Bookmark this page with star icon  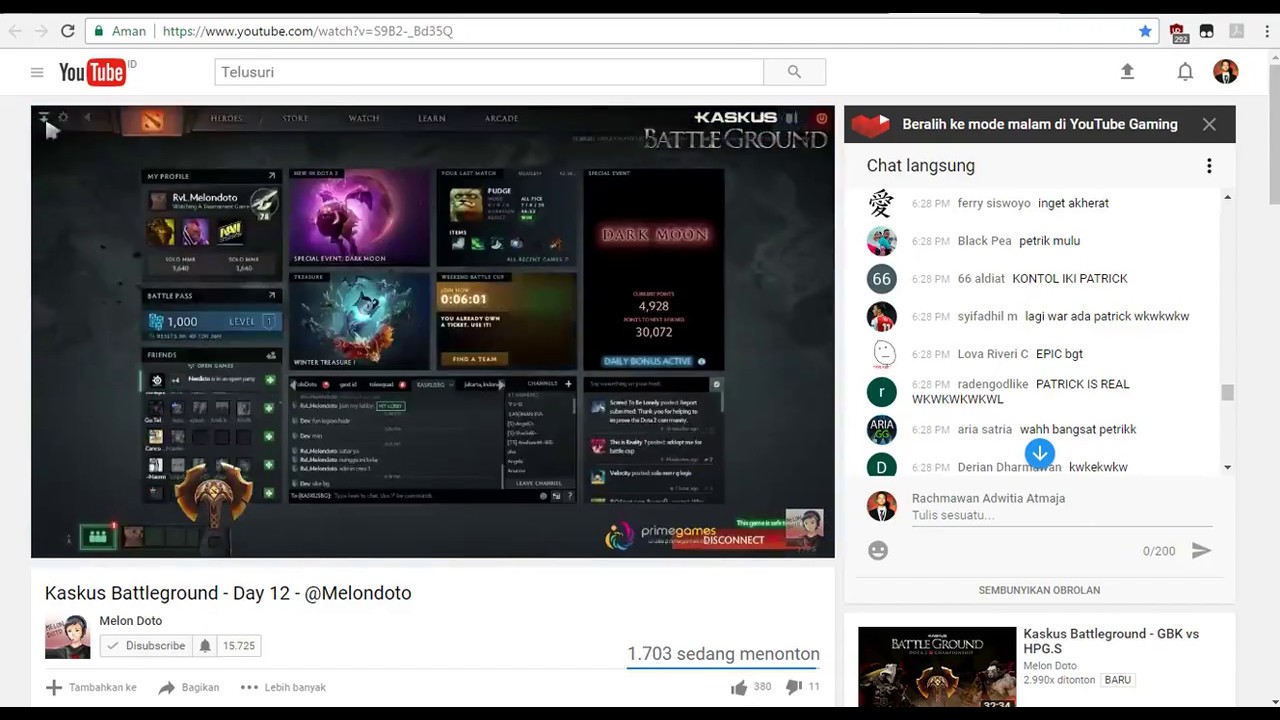pyautogui.click(x=1145, y=31)
